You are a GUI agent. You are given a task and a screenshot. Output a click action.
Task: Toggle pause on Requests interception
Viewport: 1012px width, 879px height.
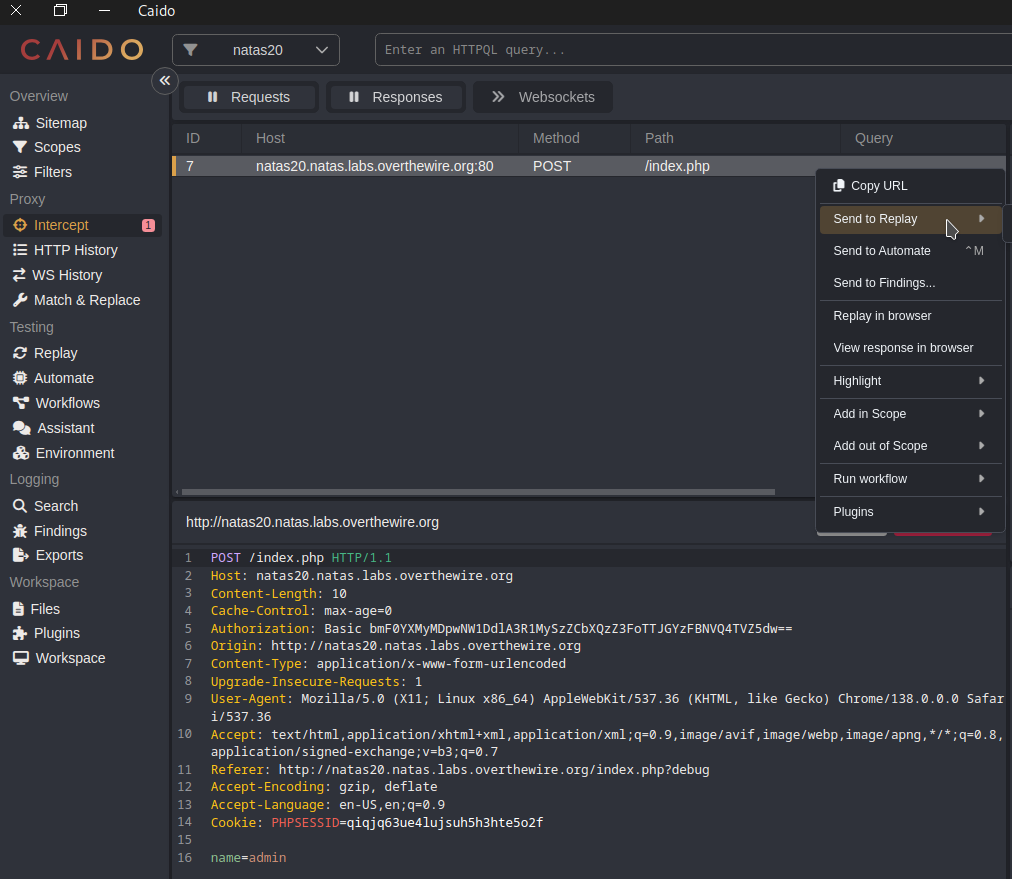[249, 97]
